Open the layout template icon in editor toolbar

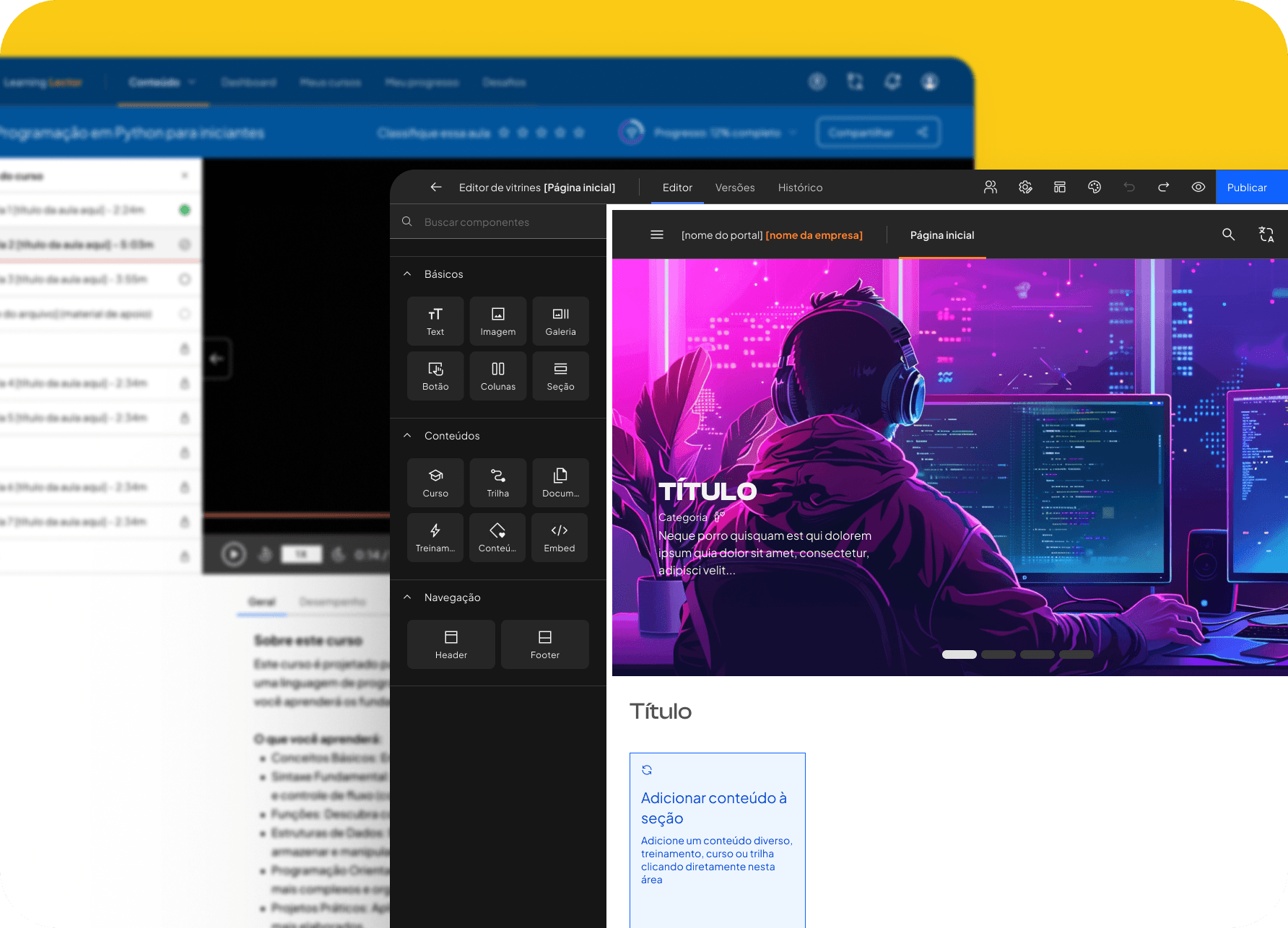point(1060,188)
